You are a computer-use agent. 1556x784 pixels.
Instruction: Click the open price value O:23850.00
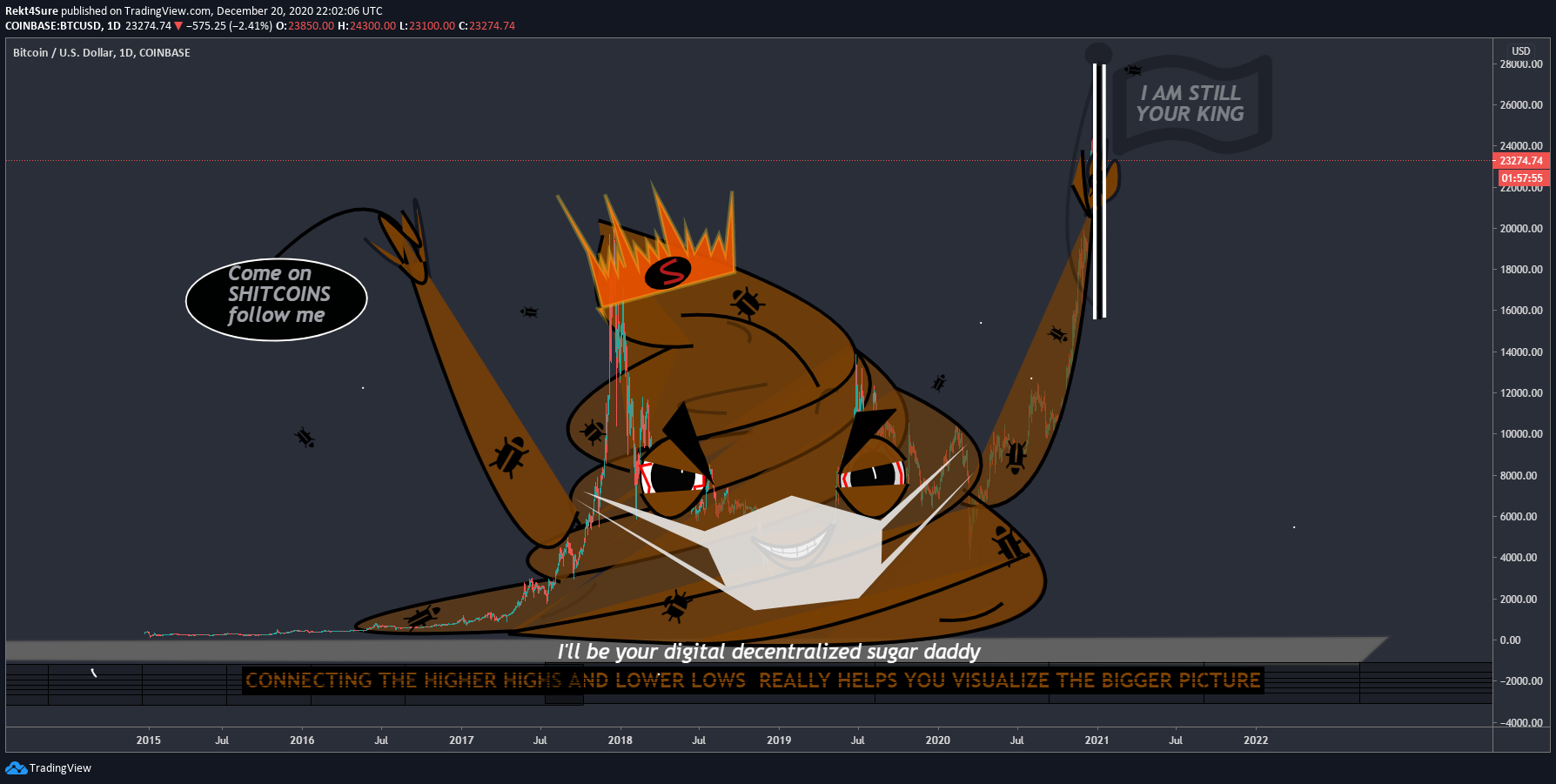coord(305,26)
